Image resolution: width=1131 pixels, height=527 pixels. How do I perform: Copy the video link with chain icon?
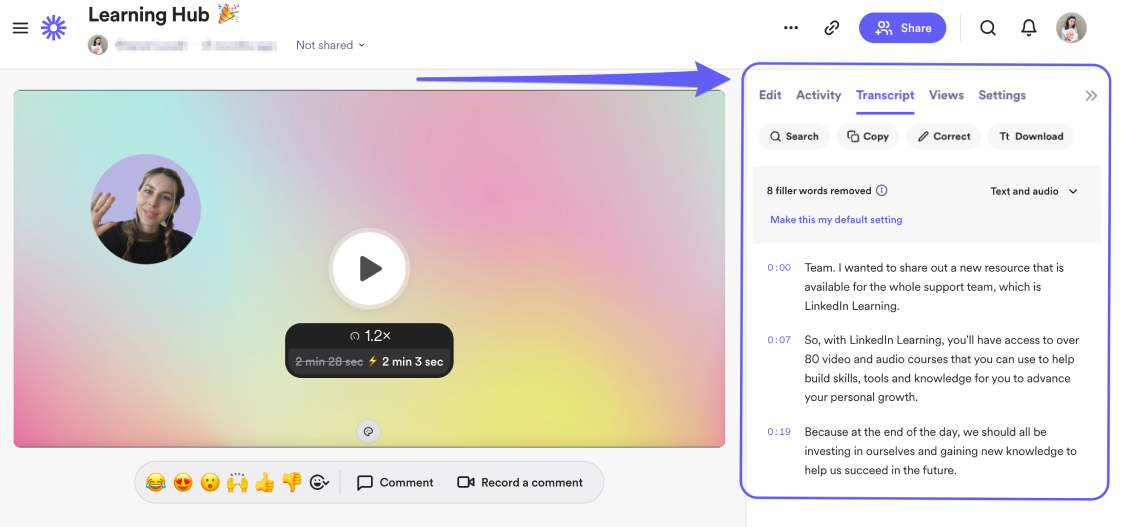coord(832,28)
